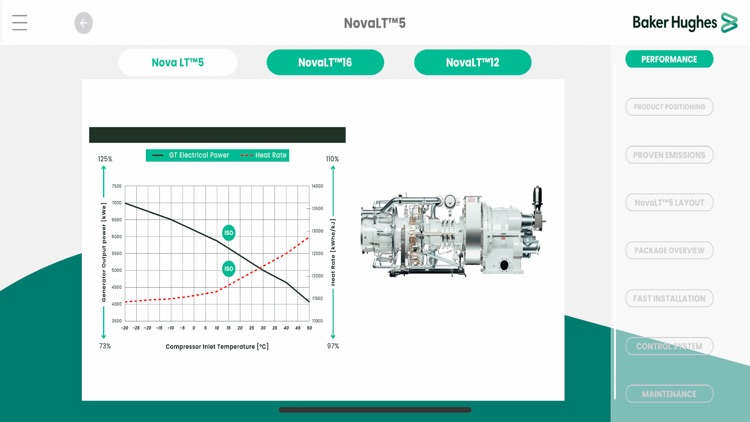The width and height of the screenshot is (750, 422).
Task: Open Fast Installation section
Action: pos(669,298)
